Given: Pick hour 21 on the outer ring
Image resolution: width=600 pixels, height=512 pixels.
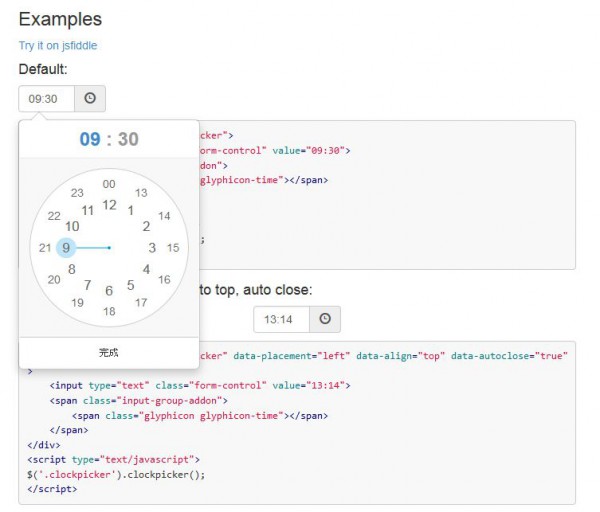Looking at the screenshot, I should coord(45,248).
